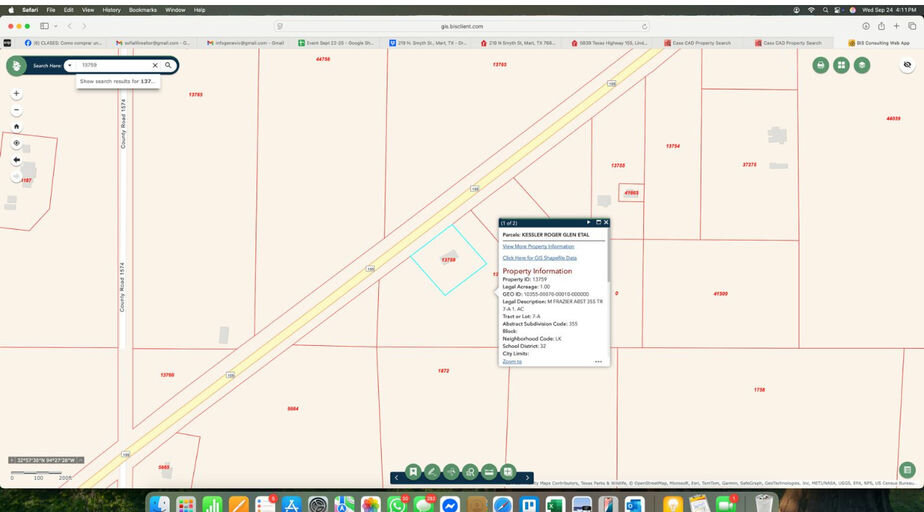
Task: Click the My Location button
Action: tap(16, 143)
